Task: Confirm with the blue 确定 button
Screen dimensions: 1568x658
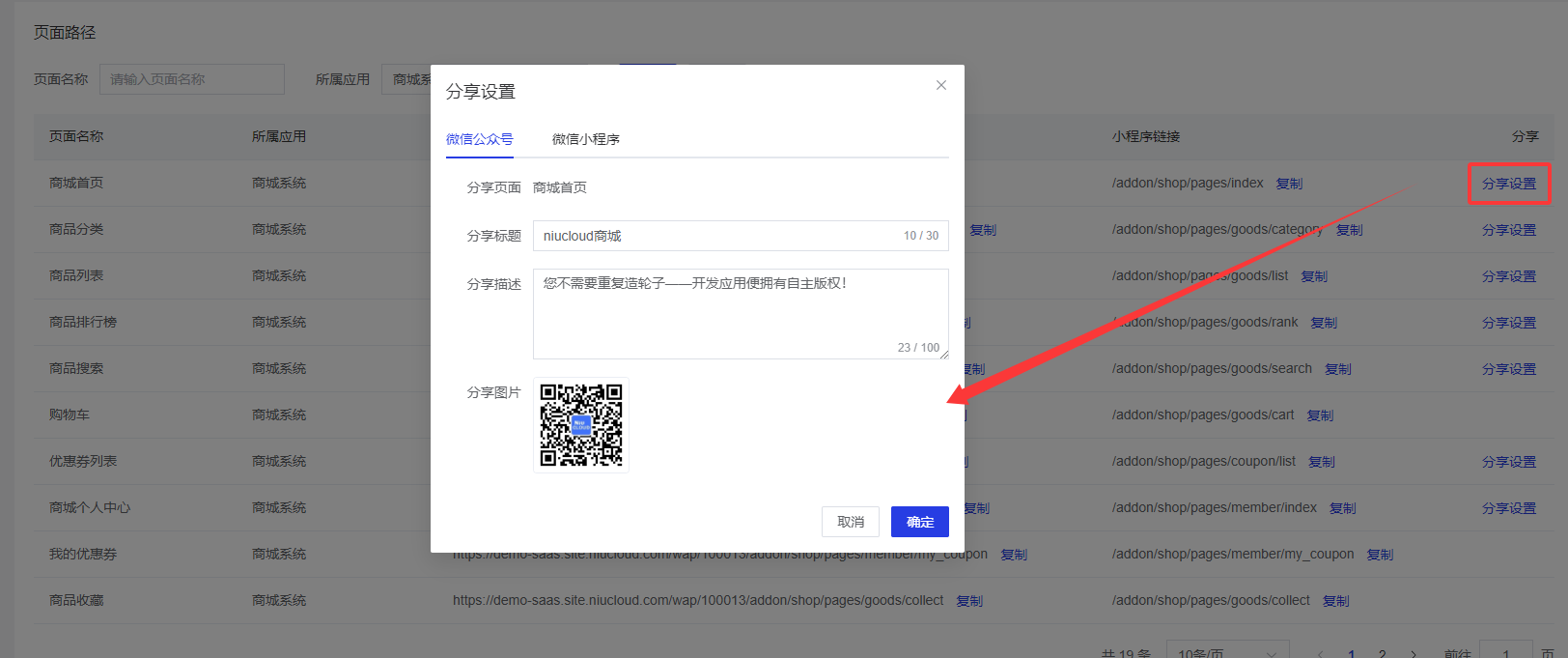Action: pyautogui.click(x=919, y=522)
